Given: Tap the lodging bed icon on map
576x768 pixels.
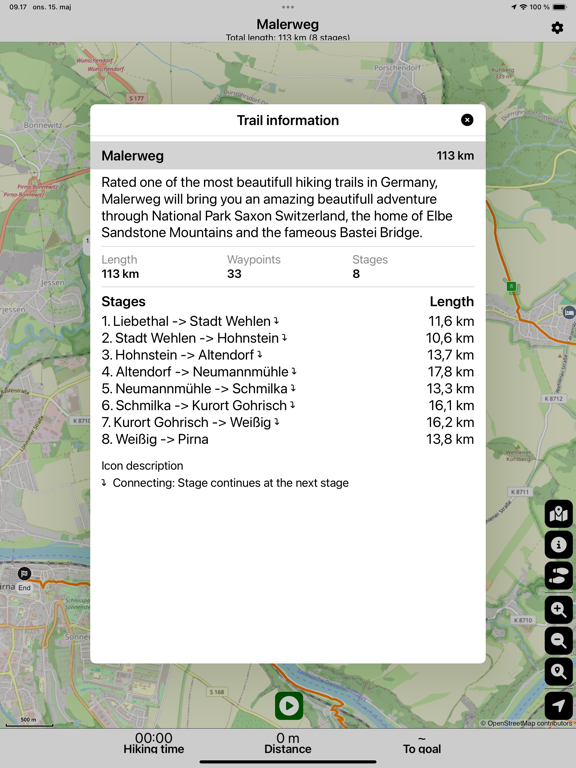Looking at the screenshot, I should 569,312.
